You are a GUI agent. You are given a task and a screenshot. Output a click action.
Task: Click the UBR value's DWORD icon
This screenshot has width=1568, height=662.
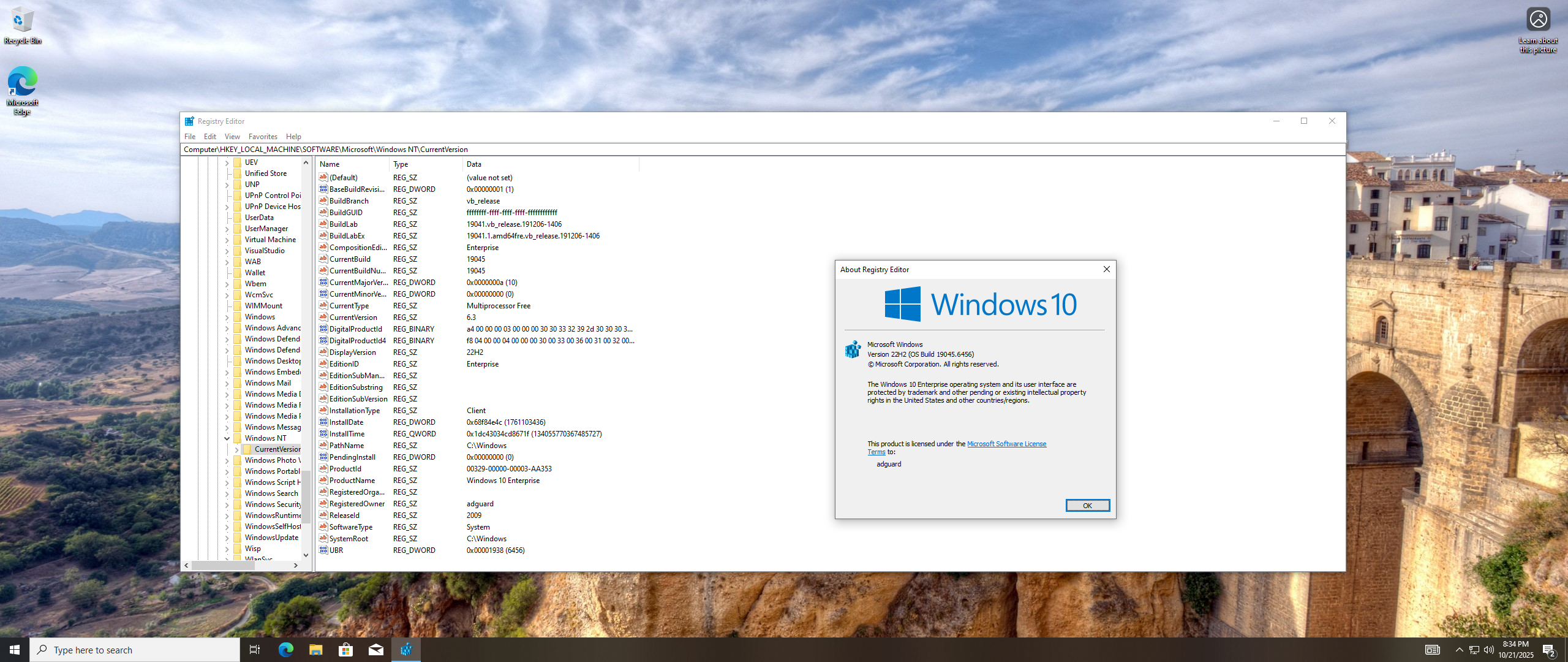[323, 550]
